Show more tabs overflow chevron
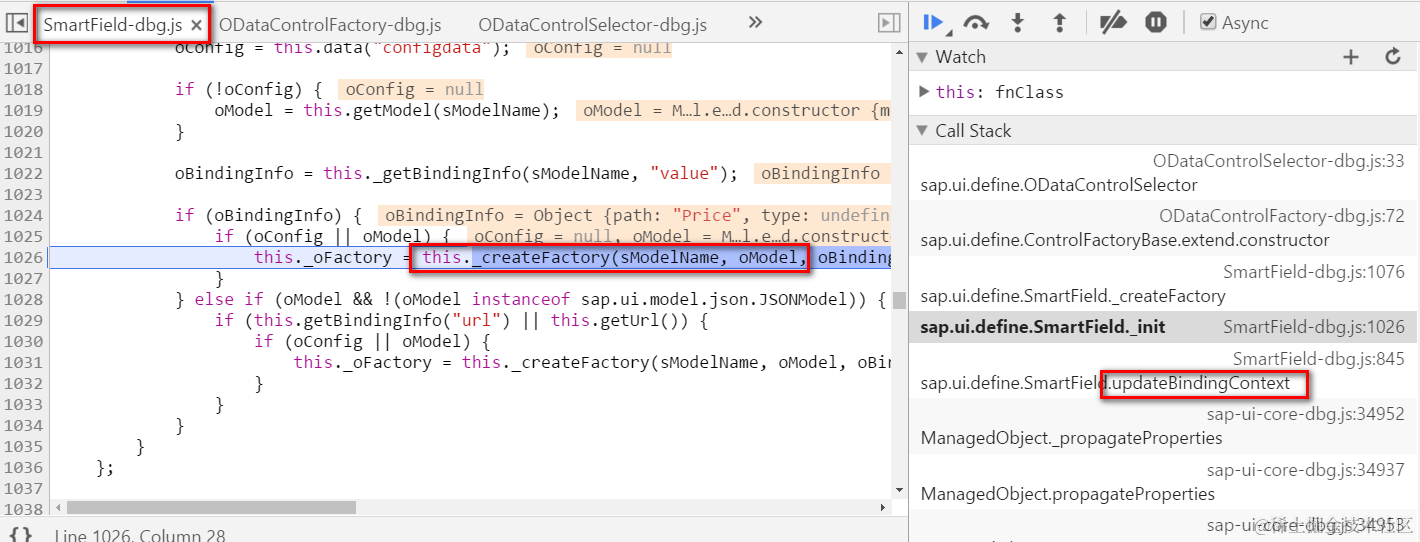The width and height of the screenshot is (1420, 542). (756, 22)
